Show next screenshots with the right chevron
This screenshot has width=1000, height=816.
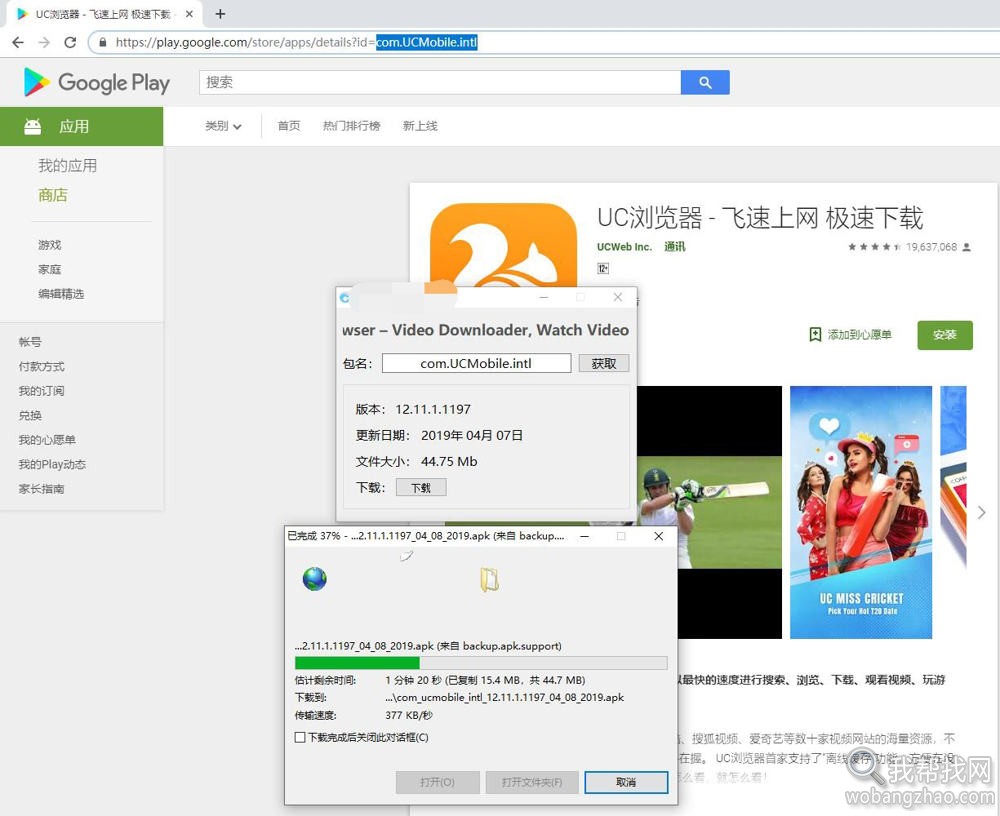tap(982, 512)
